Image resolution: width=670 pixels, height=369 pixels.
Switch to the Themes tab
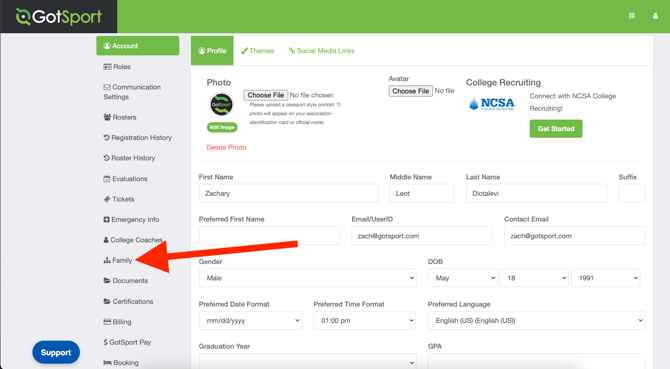(x=258, y=50)
